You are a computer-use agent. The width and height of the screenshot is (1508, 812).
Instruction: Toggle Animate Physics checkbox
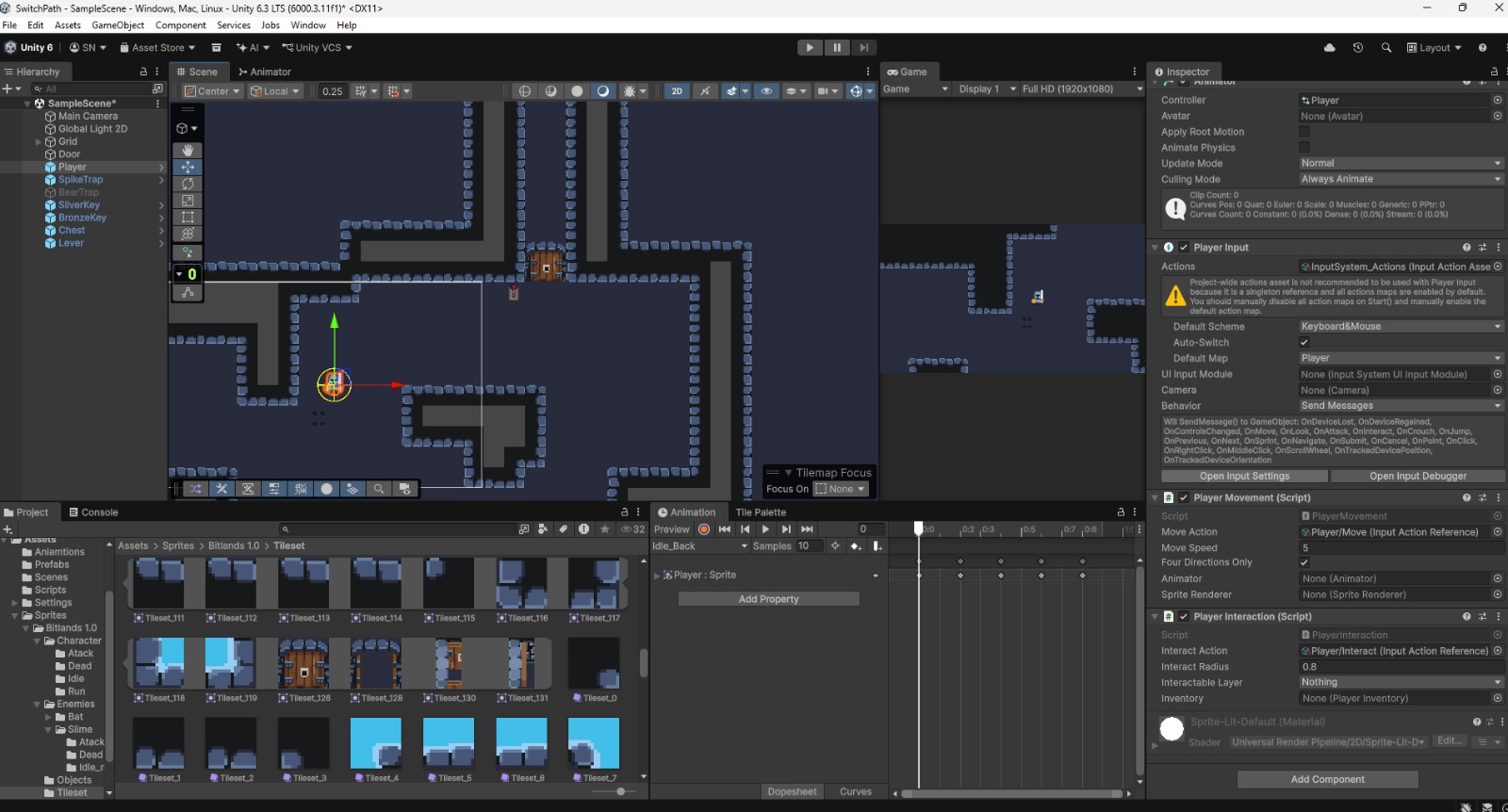pyautogui.click(x=1304, y=148)
